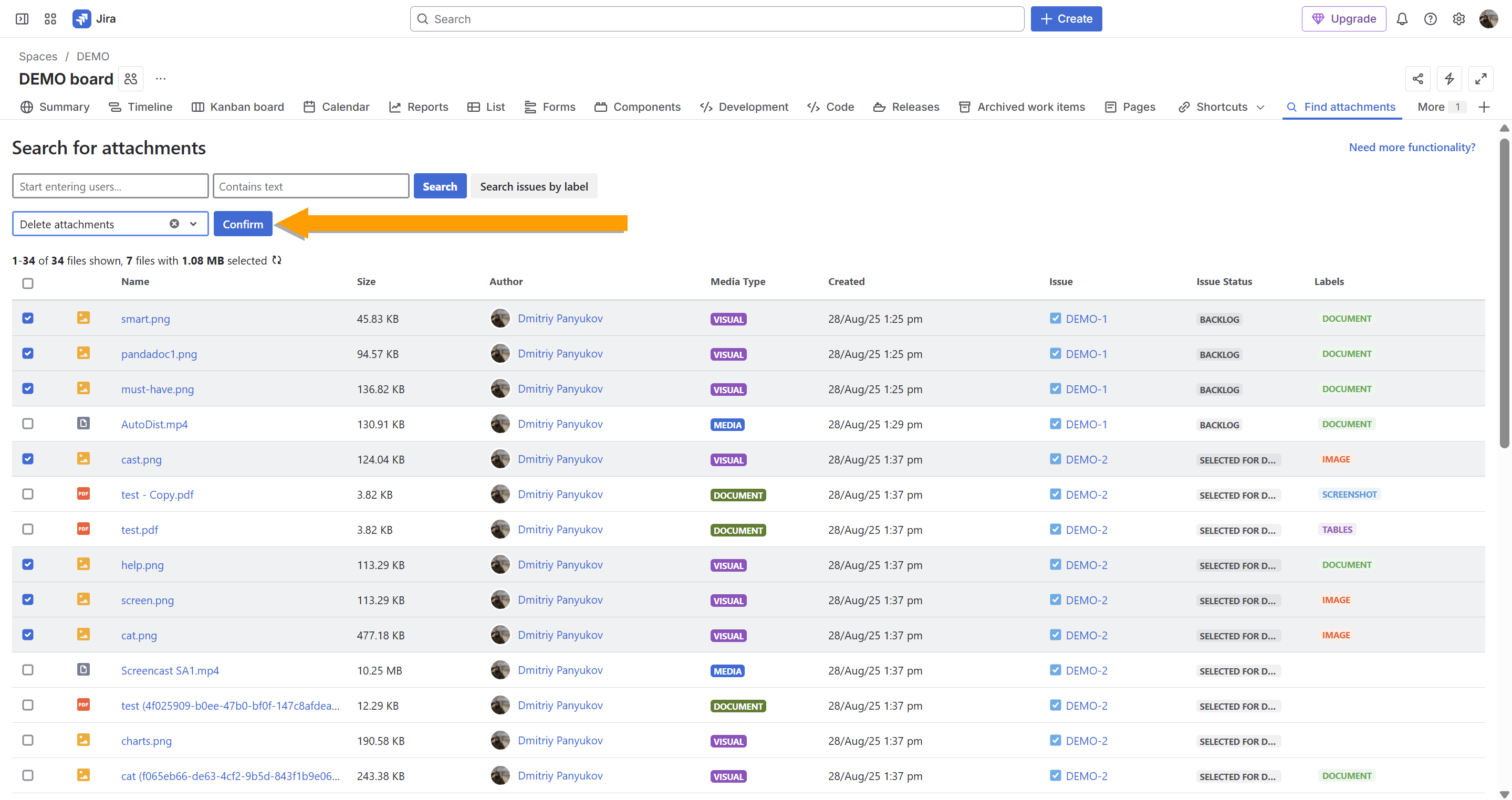1512x800 pixels.
Task: Toggle the select-all header checkbox
Action: (x=28, y=283)
